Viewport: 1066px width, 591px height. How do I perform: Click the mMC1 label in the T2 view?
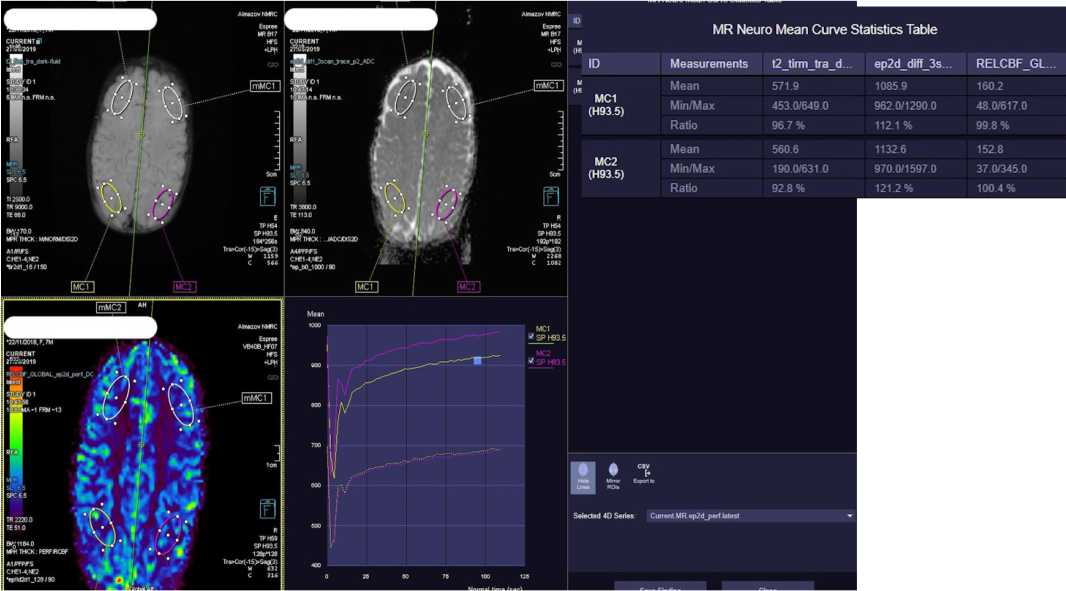click(x=264, y=86)
